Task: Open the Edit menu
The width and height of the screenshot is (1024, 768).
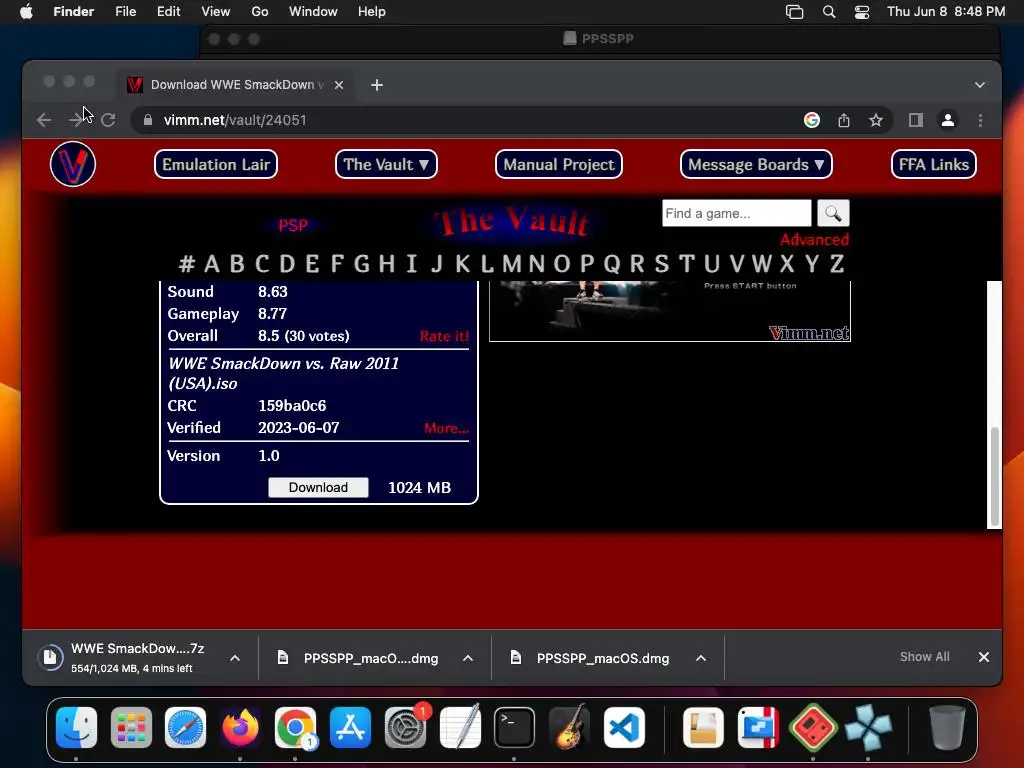Action: [168, 12]
